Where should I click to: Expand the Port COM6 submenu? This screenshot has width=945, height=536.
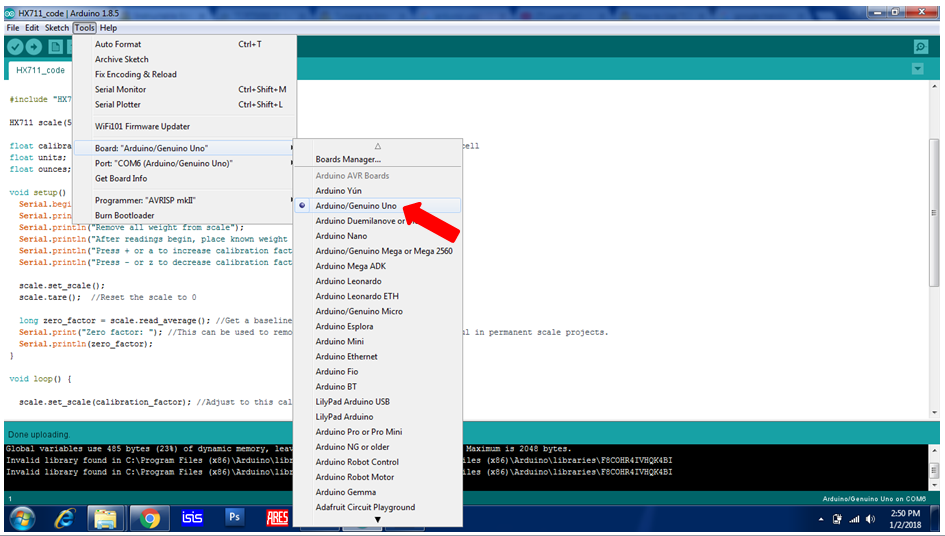tap(185, 163)
